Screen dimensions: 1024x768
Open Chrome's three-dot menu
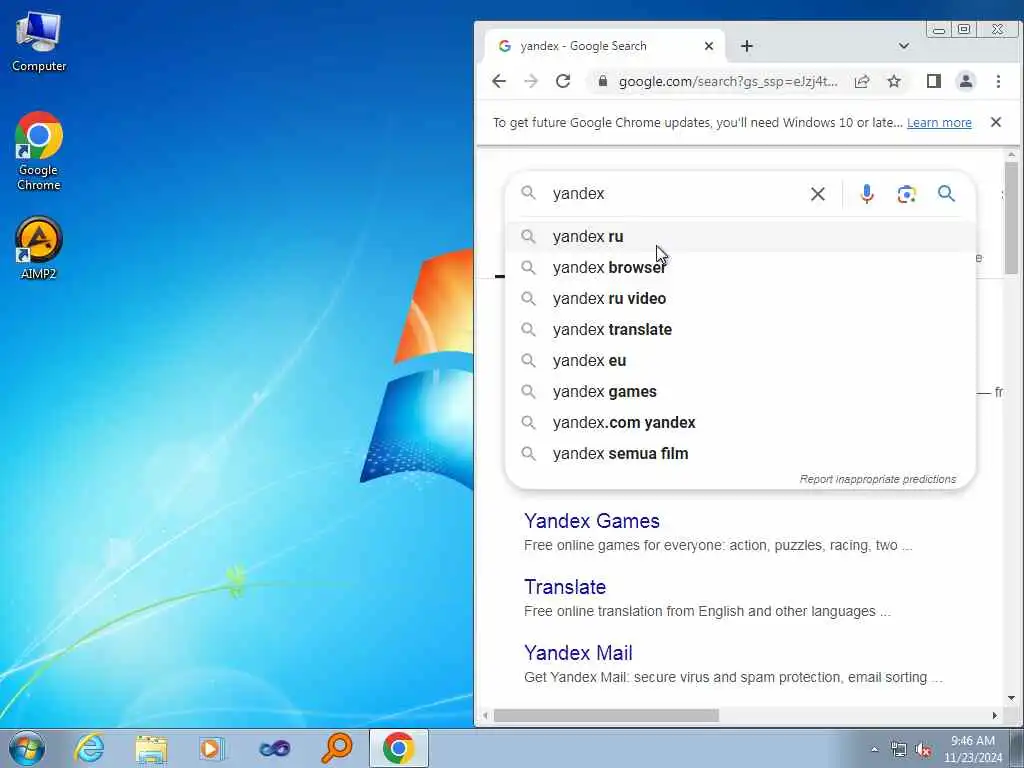click(x=998, y=81)
